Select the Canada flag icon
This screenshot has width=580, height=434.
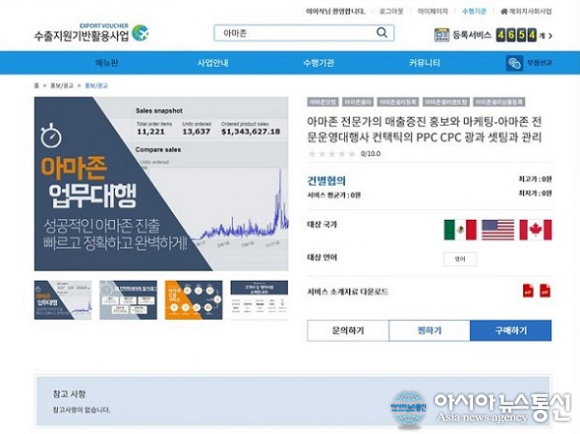point(536,230)
